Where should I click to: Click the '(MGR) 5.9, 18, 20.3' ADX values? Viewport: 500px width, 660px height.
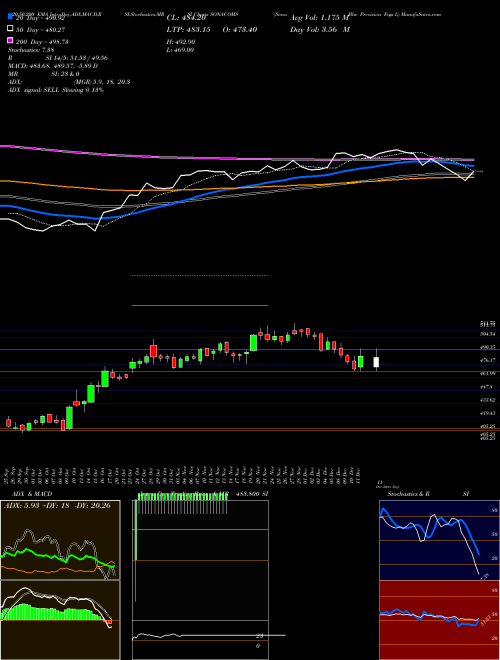(x=102, y=82)
